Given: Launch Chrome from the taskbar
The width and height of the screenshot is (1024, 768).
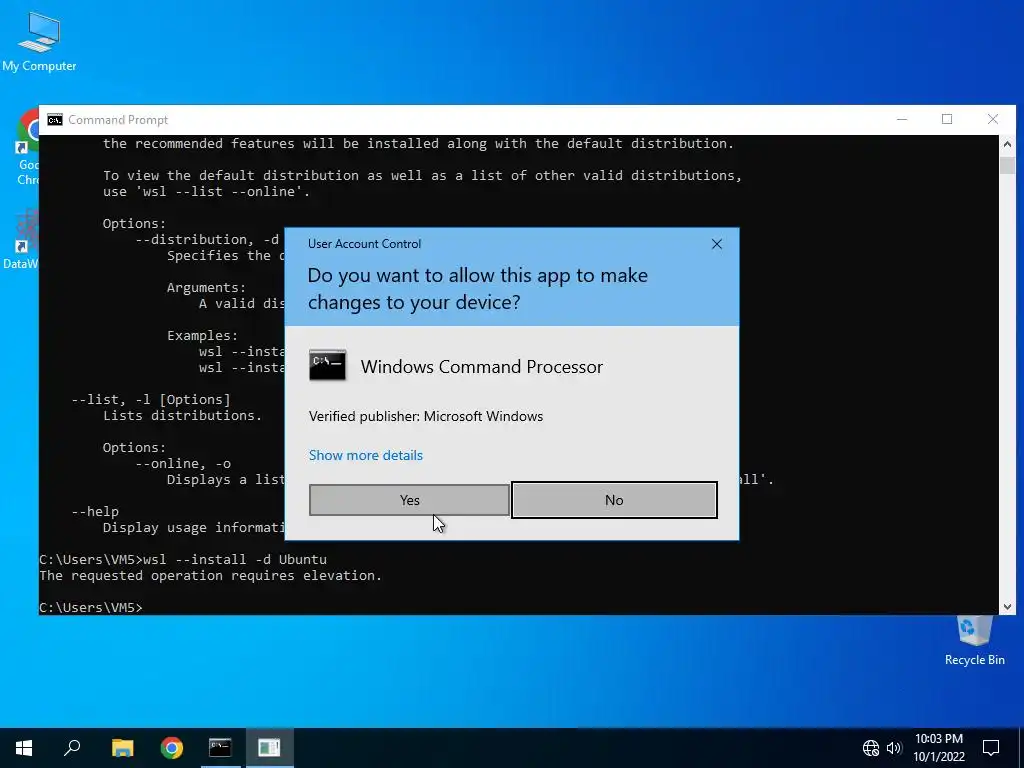Looking at the screenshot, I should click(x=172, y=748).
